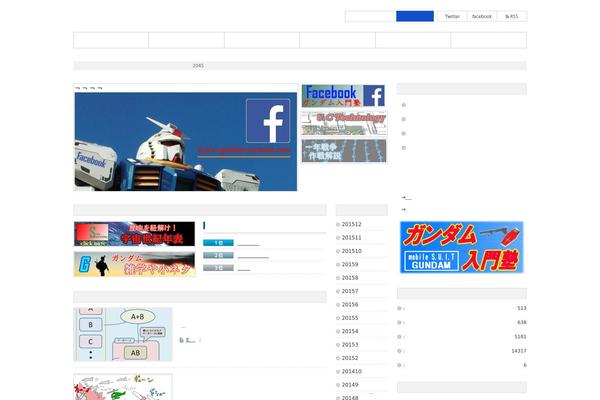Viewport: 600px width, 400px height.
Task: Open the 20153 archive link
Action: click(350, 345)
